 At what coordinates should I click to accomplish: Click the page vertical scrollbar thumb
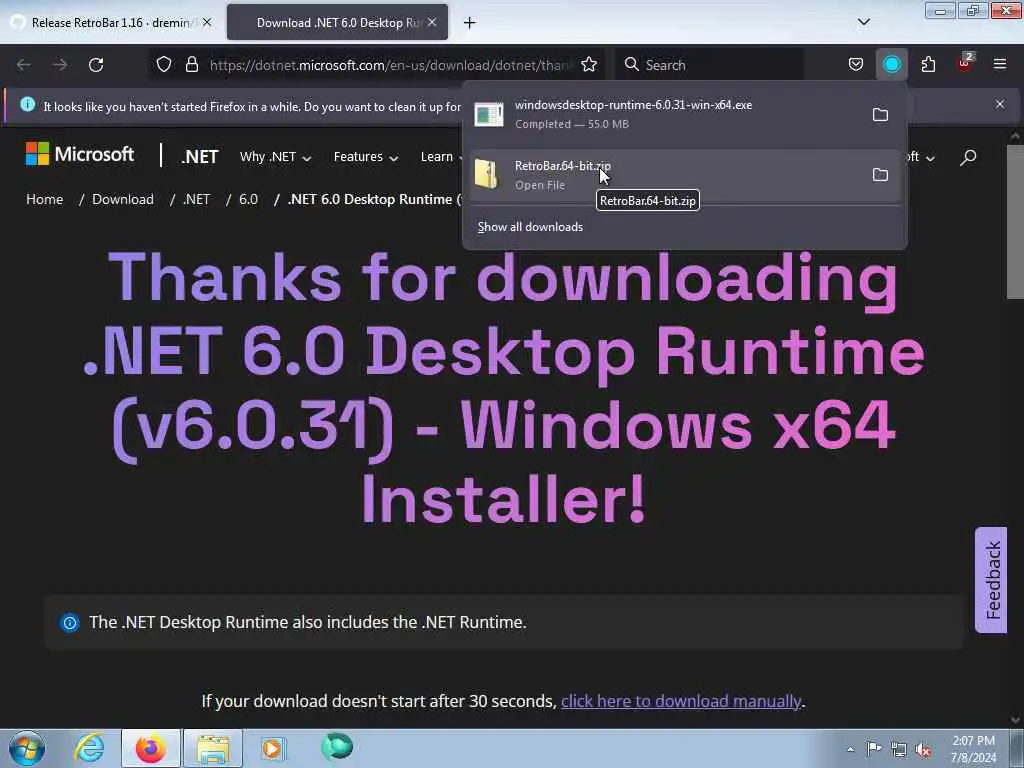click(x=1015, y=222)
